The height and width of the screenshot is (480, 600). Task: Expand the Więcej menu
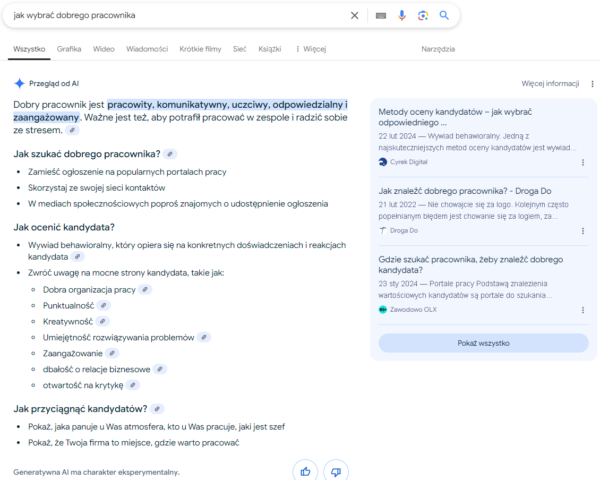[311, 49]
